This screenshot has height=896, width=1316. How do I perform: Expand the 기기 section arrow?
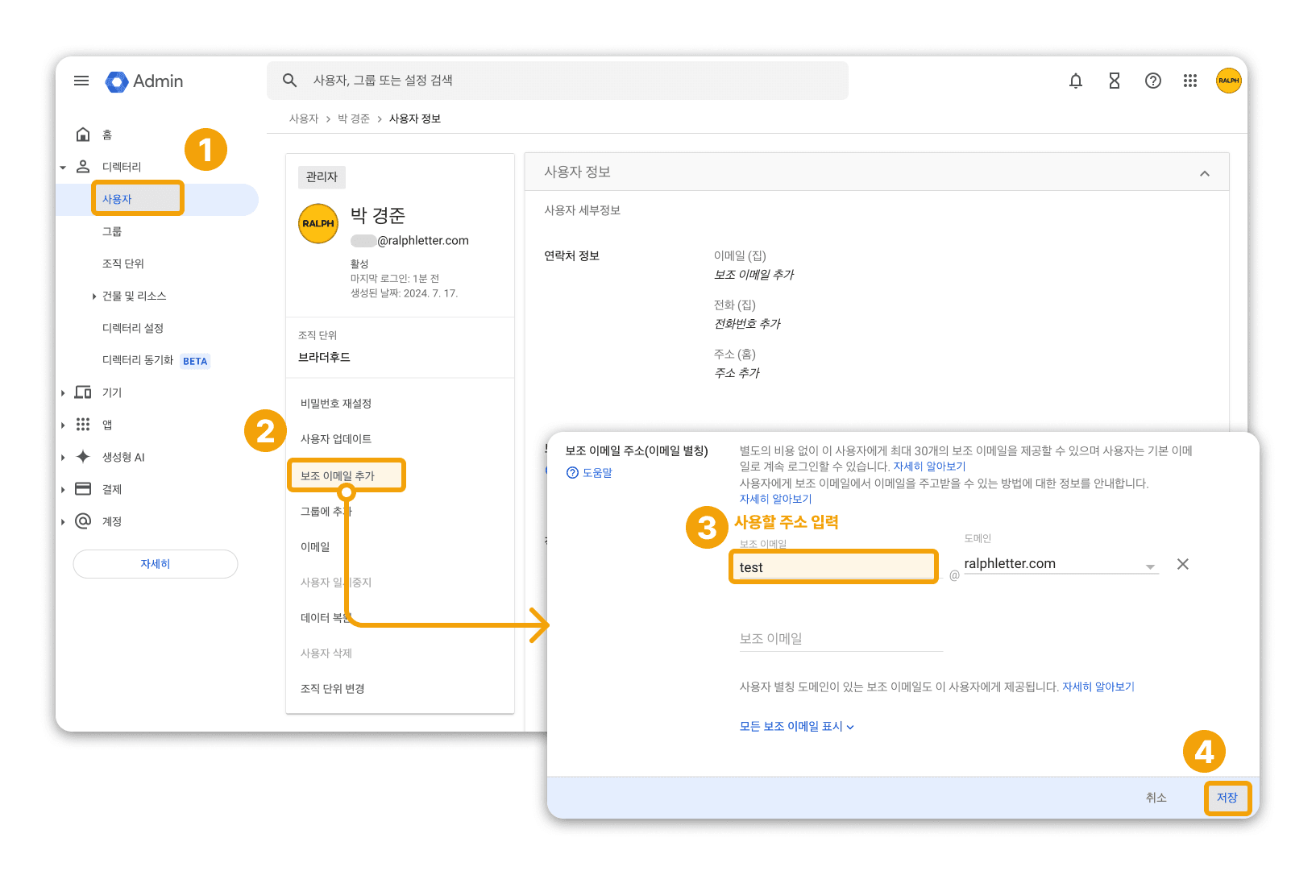63,393
